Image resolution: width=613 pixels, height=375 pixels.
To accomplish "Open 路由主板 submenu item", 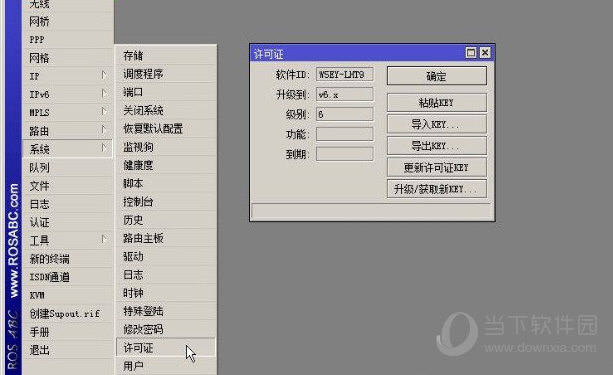I will pos(166,238).
